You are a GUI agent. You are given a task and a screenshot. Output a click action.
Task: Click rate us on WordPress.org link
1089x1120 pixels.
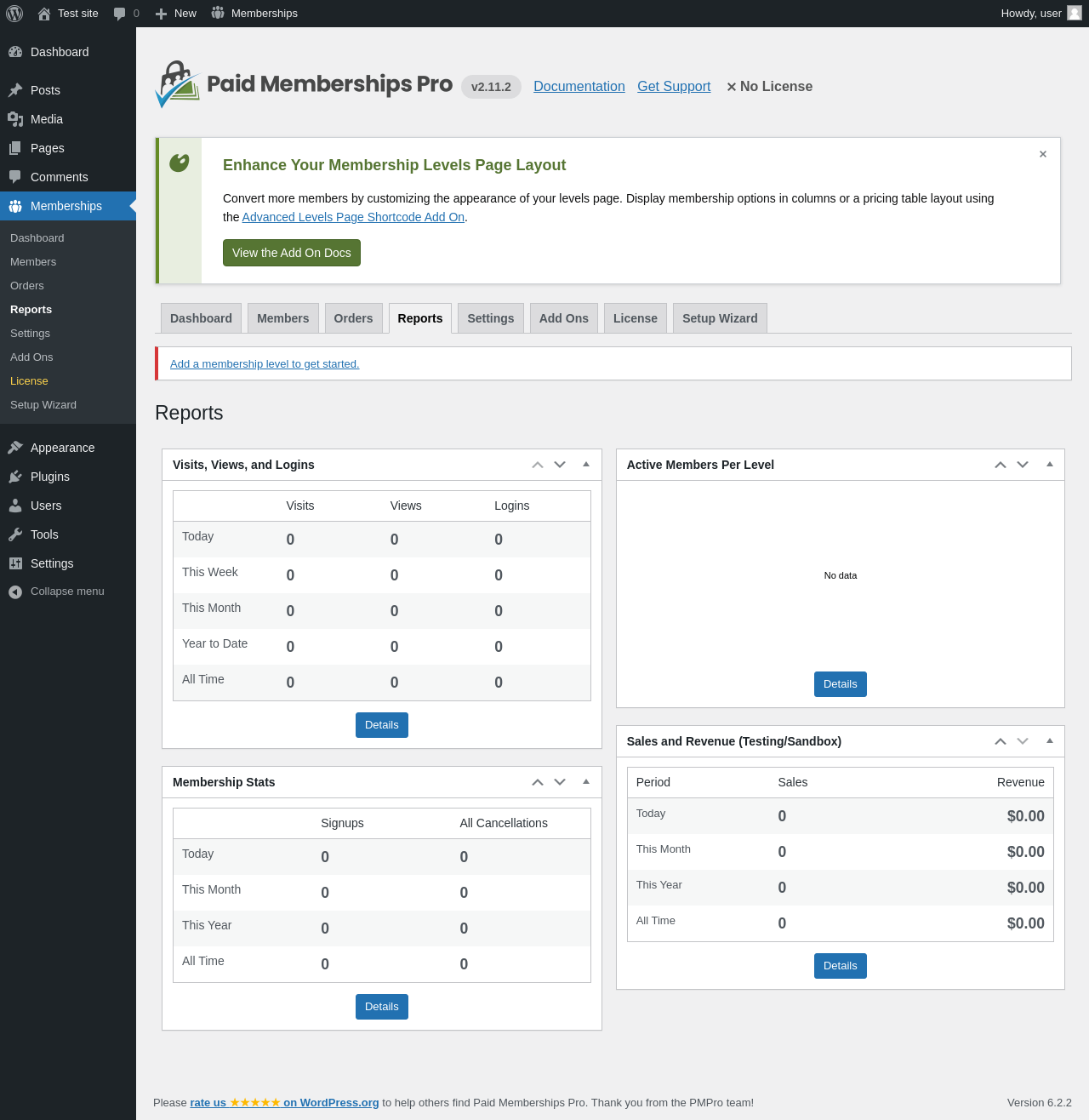284,1102
